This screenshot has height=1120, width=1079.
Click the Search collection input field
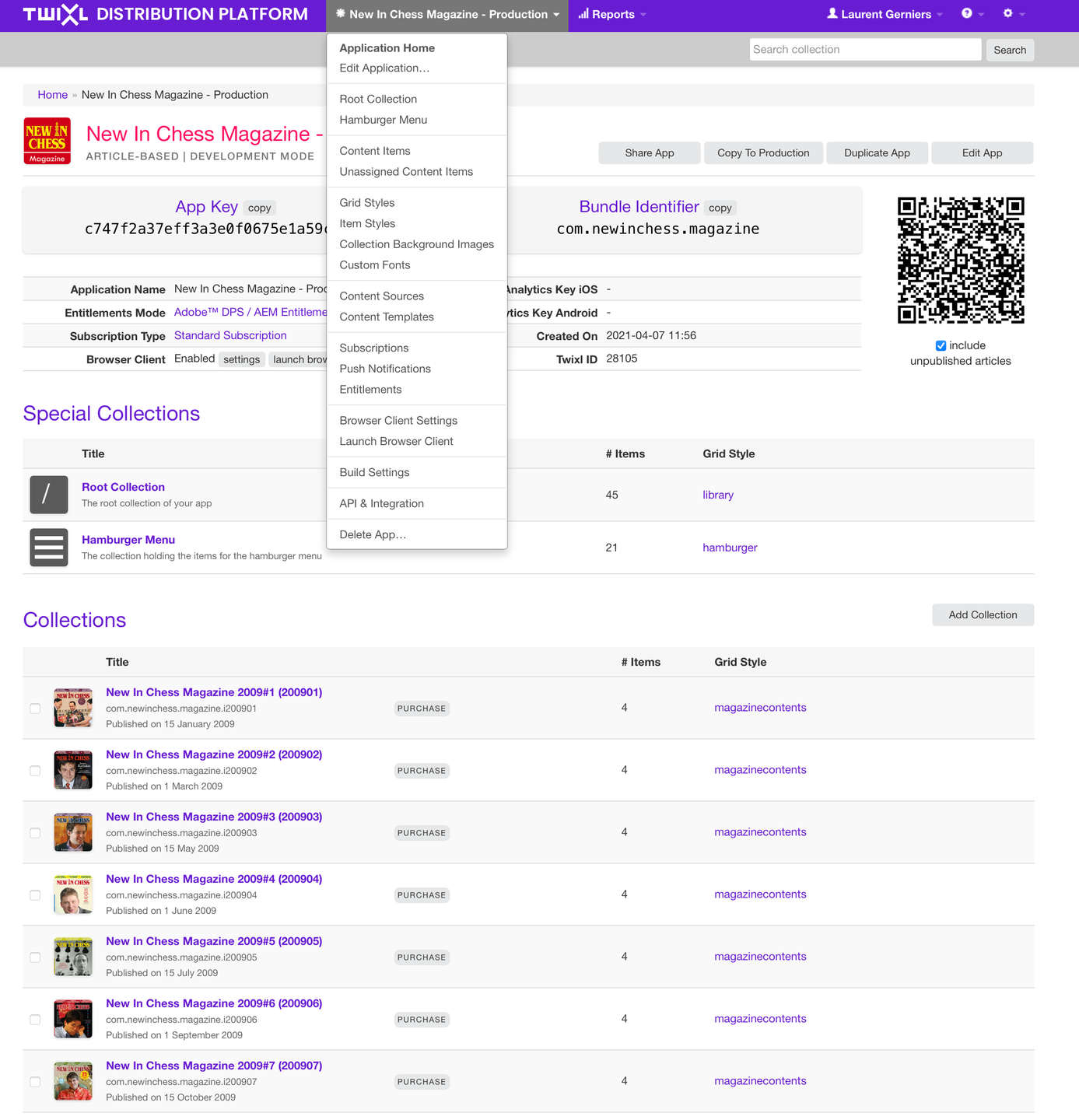pyautogui.click(x=865, y=50)
